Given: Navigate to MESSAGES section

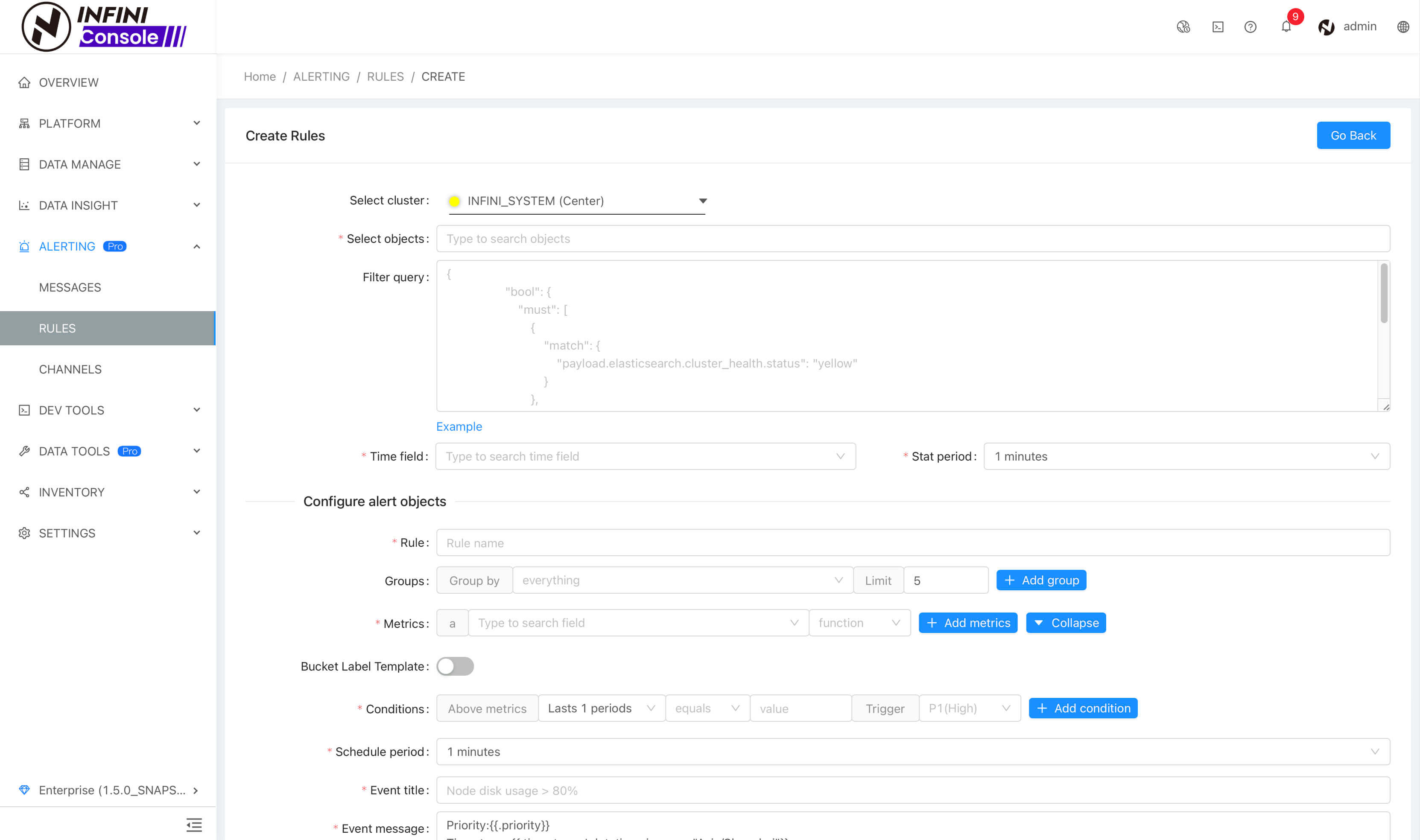Looking at the screenshot, I should click(70, 287).
